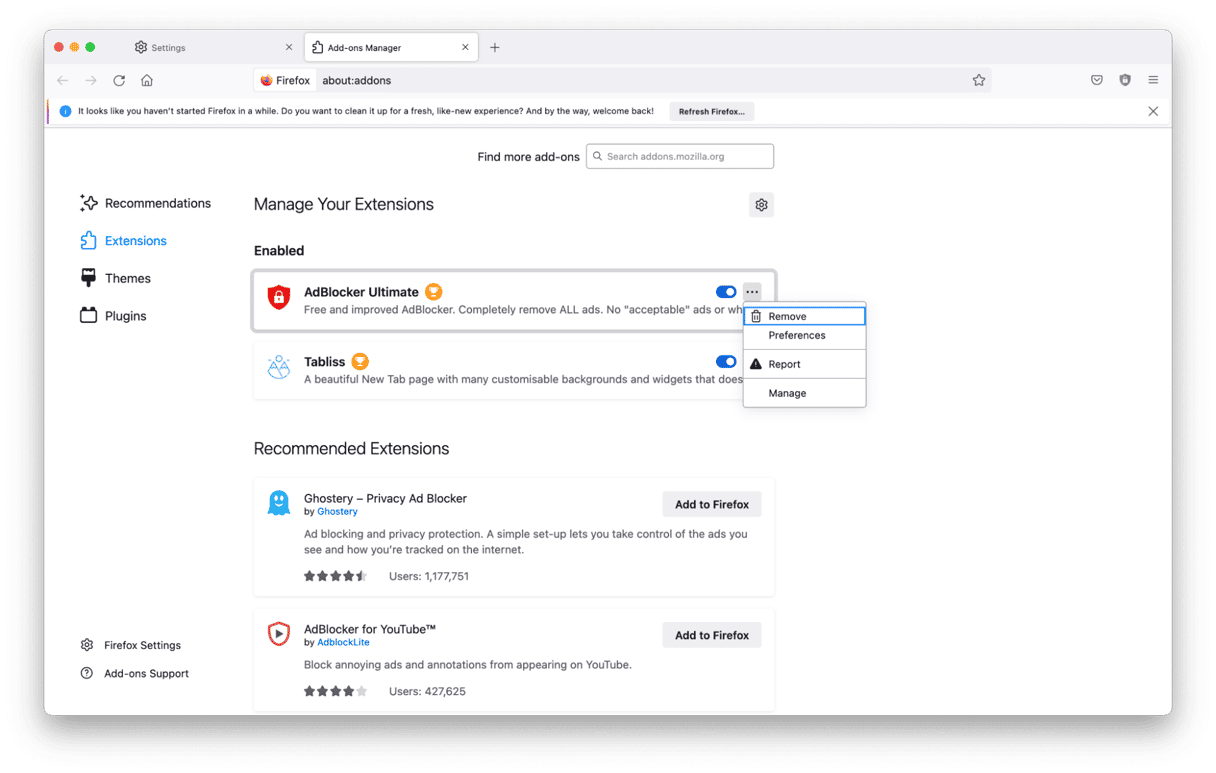The width and height of the screenshot is (1216, 773).
Task: Add AdBlocker for YouTube to Firefox
Action: click(x=712, y=635)
